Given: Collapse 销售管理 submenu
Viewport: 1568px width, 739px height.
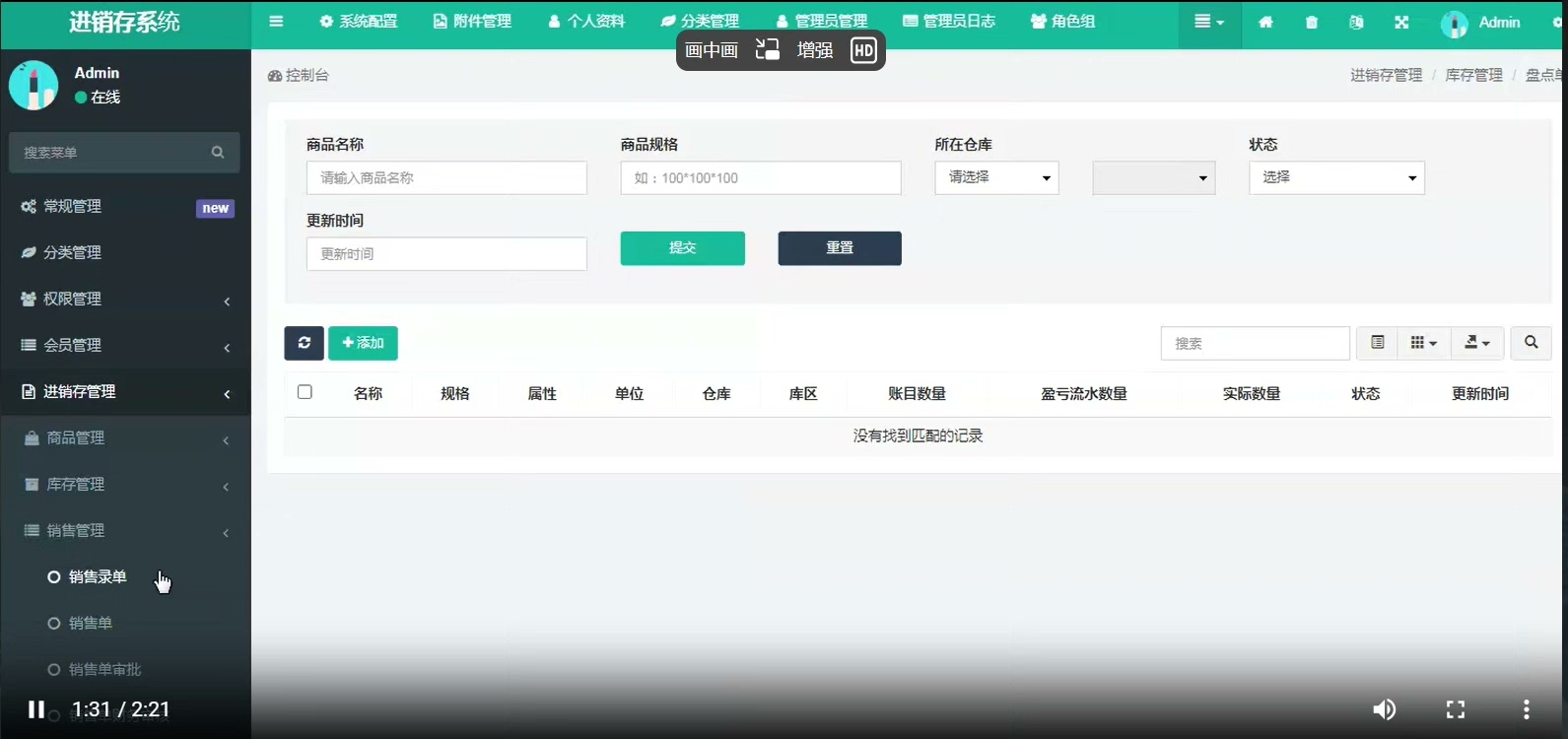Looking at the screenshot, I should (x=125, y=530).
